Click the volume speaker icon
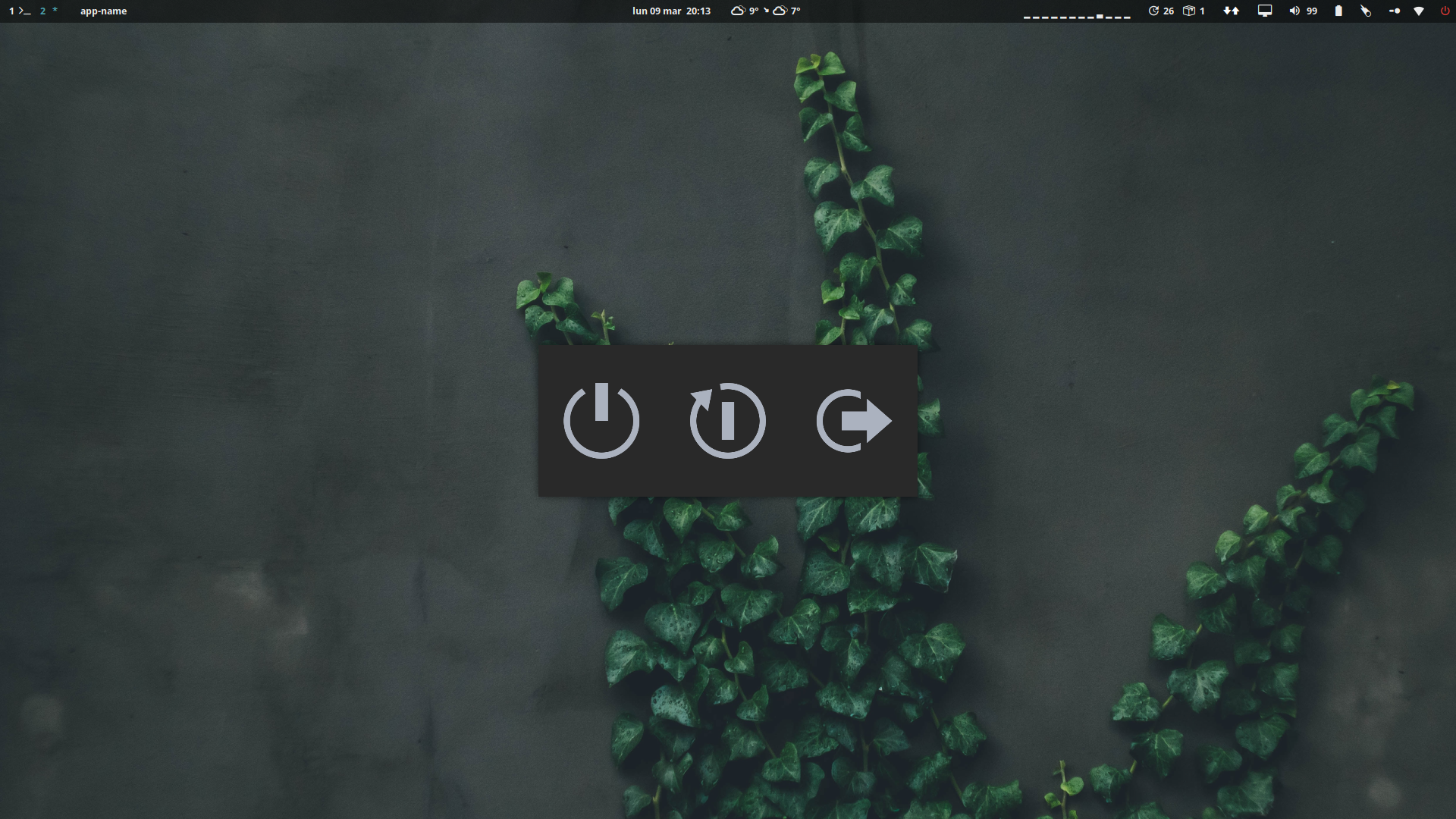The height and width of the screenshot is (819, 1456). click(1294, 11)
